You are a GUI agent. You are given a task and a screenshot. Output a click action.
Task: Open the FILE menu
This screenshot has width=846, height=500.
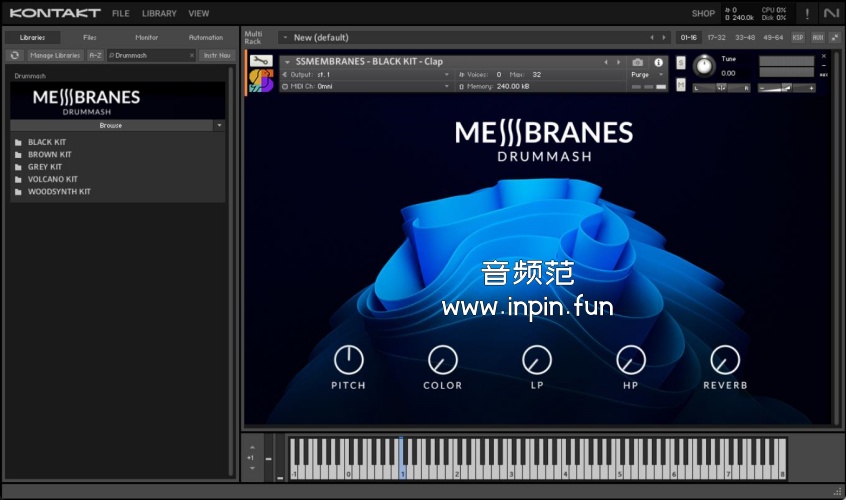[120, 13]
